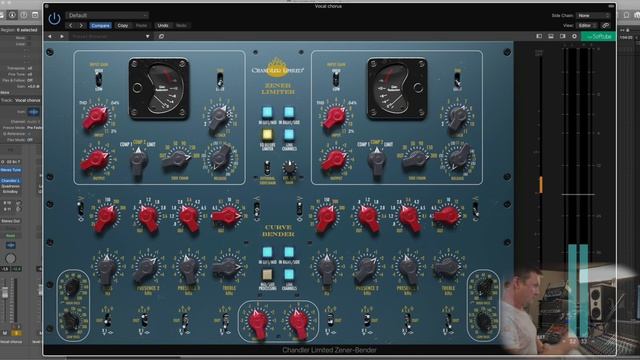
Task: Click third layout icon in Softube bar
Action: (562, 36)
